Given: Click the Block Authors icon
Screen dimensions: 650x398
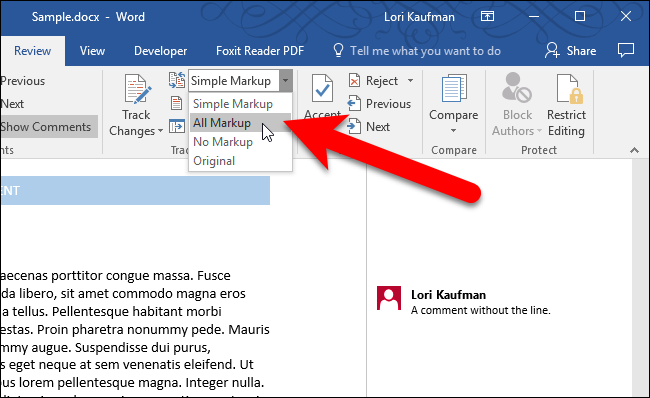Looking at the screenshot, I should pyautogui.click(x=517, y=87).
